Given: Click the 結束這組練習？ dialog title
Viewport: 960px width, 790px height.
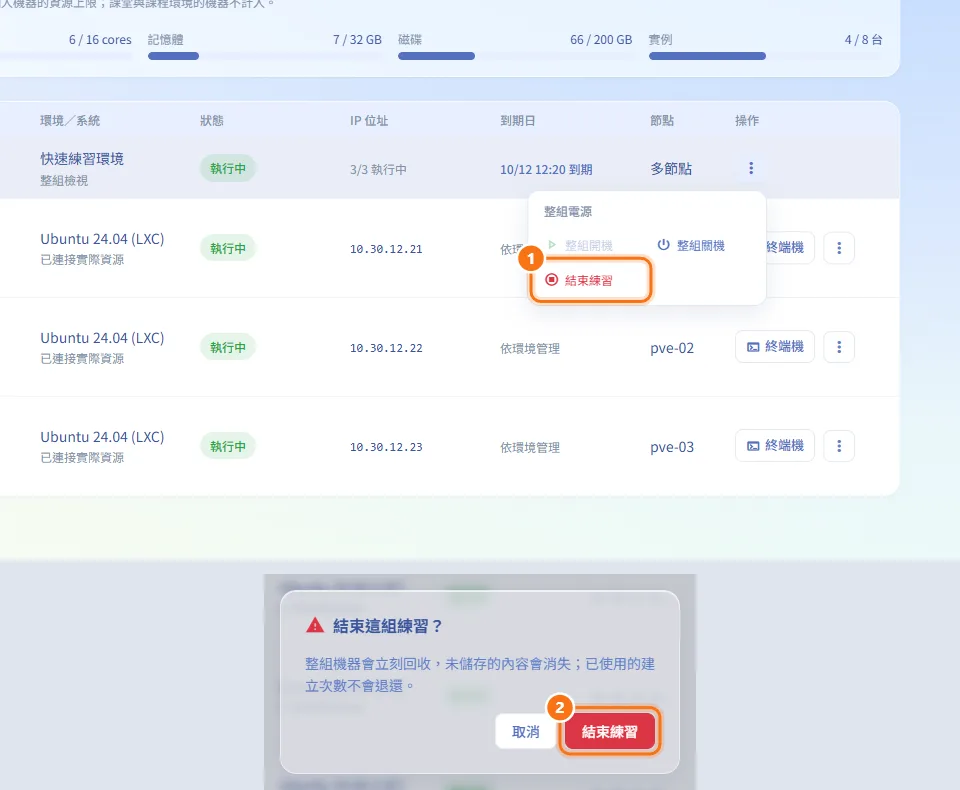Looking at the screenshot, I should (388, 626).
